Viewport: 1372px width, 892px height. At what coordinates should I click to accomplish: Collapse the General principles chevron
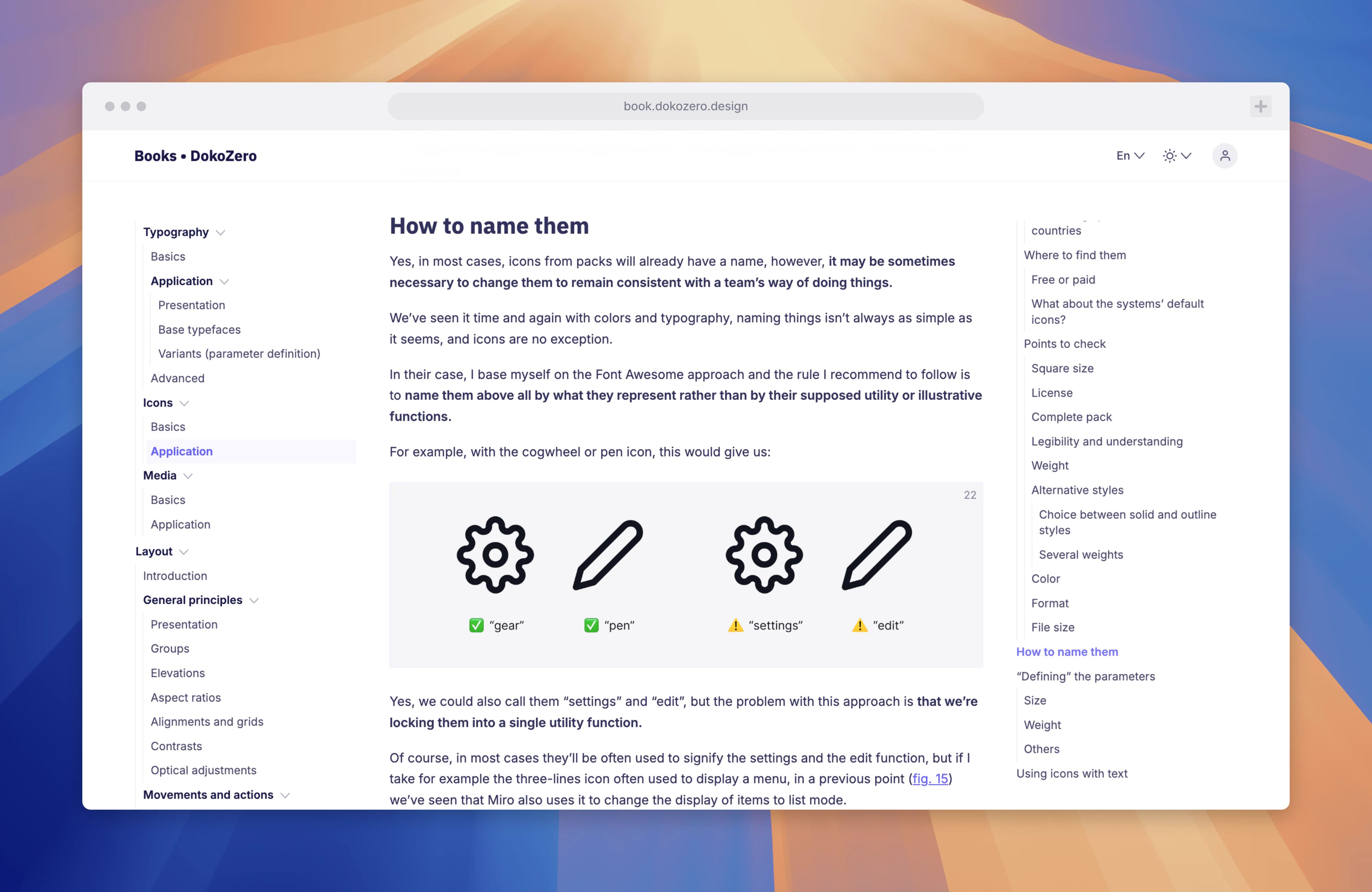[253, 600]
